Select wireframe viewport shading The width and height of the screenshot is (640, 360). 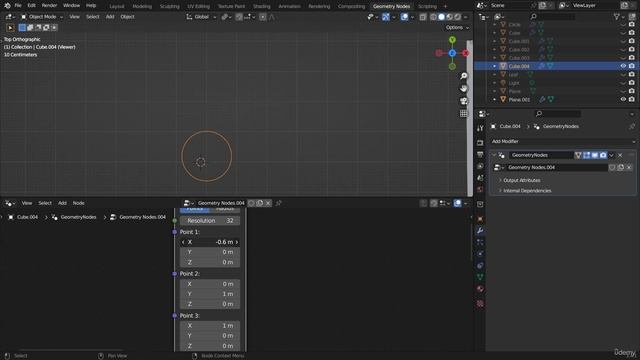point(433,17)
